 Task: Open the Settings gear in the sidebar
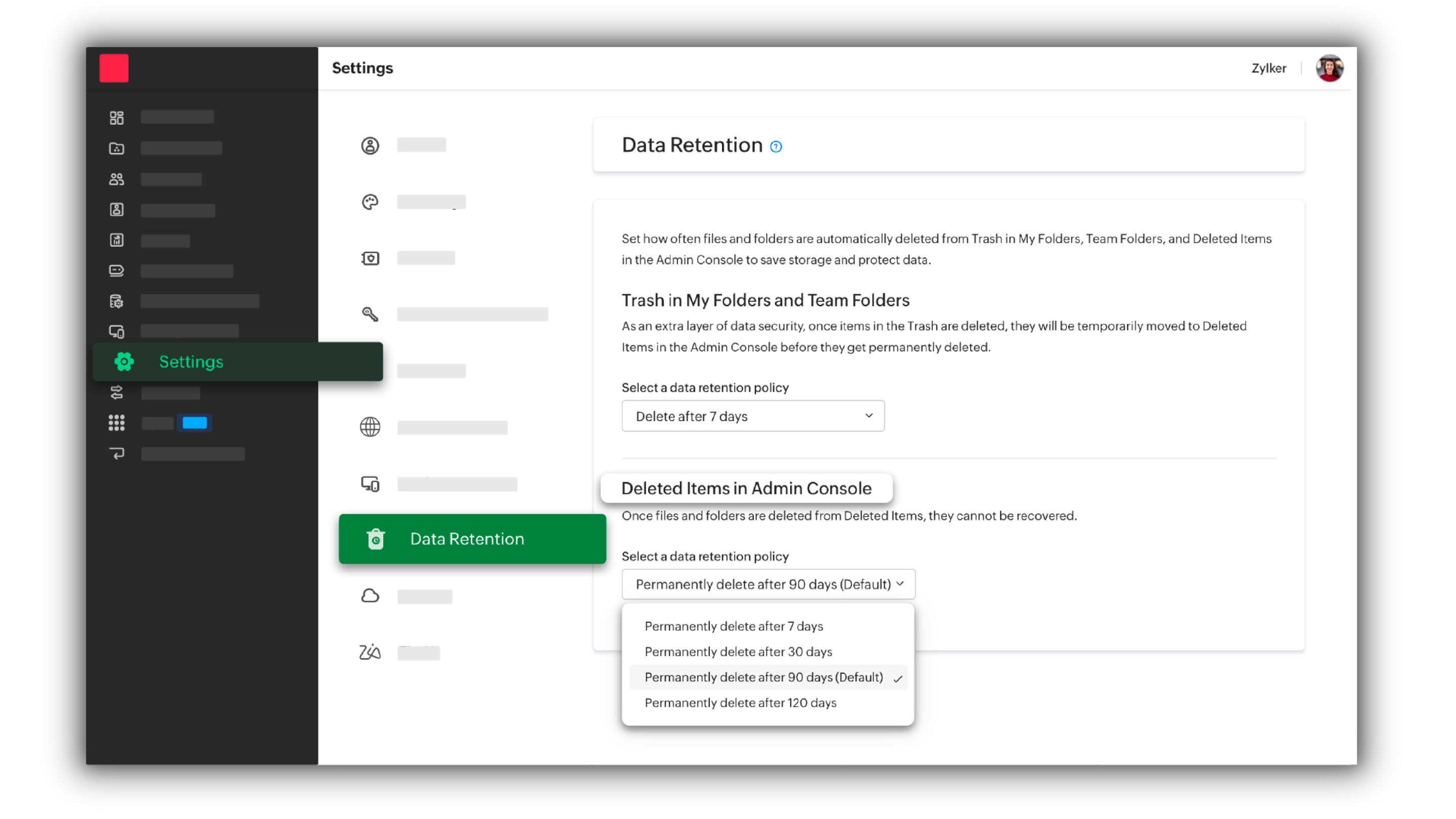124,362
